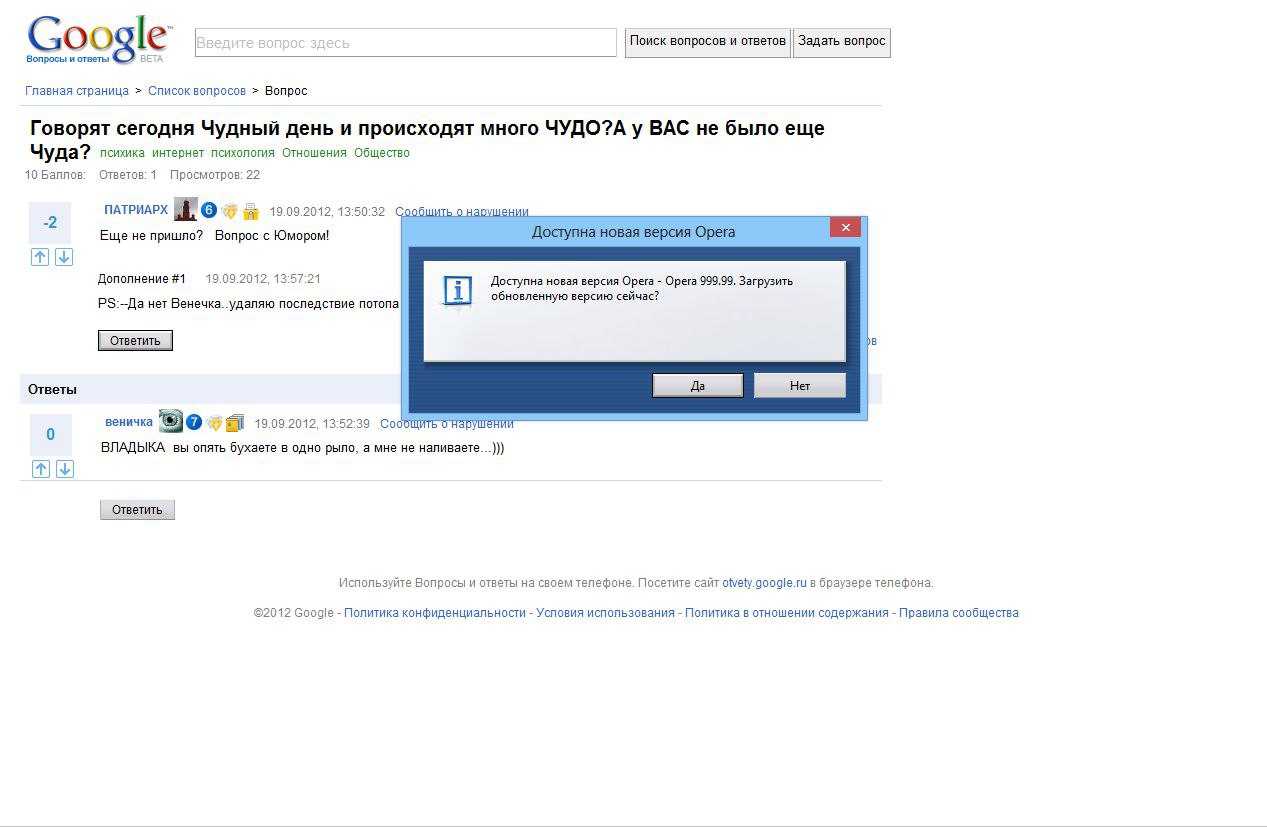The width and height of the screenshot is (1267, 827).
Task: Click Да to download the Opera update
Action: pos(698,385)
